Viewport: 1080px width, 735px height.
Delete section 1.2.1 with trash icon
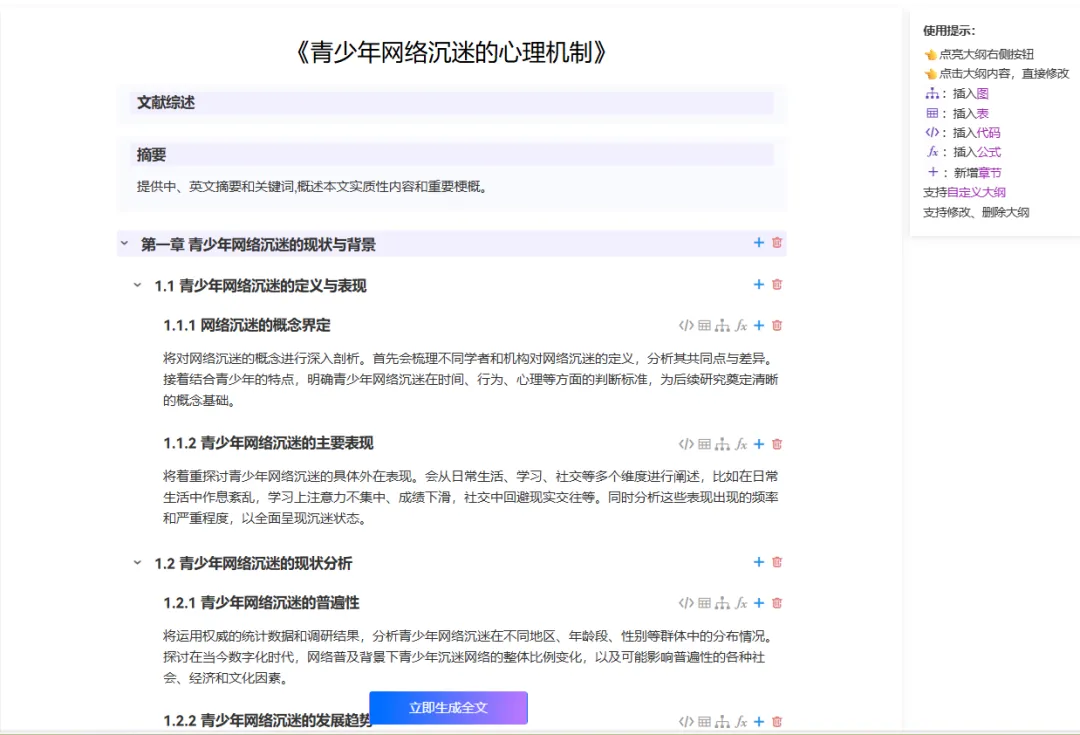[777, 603]
